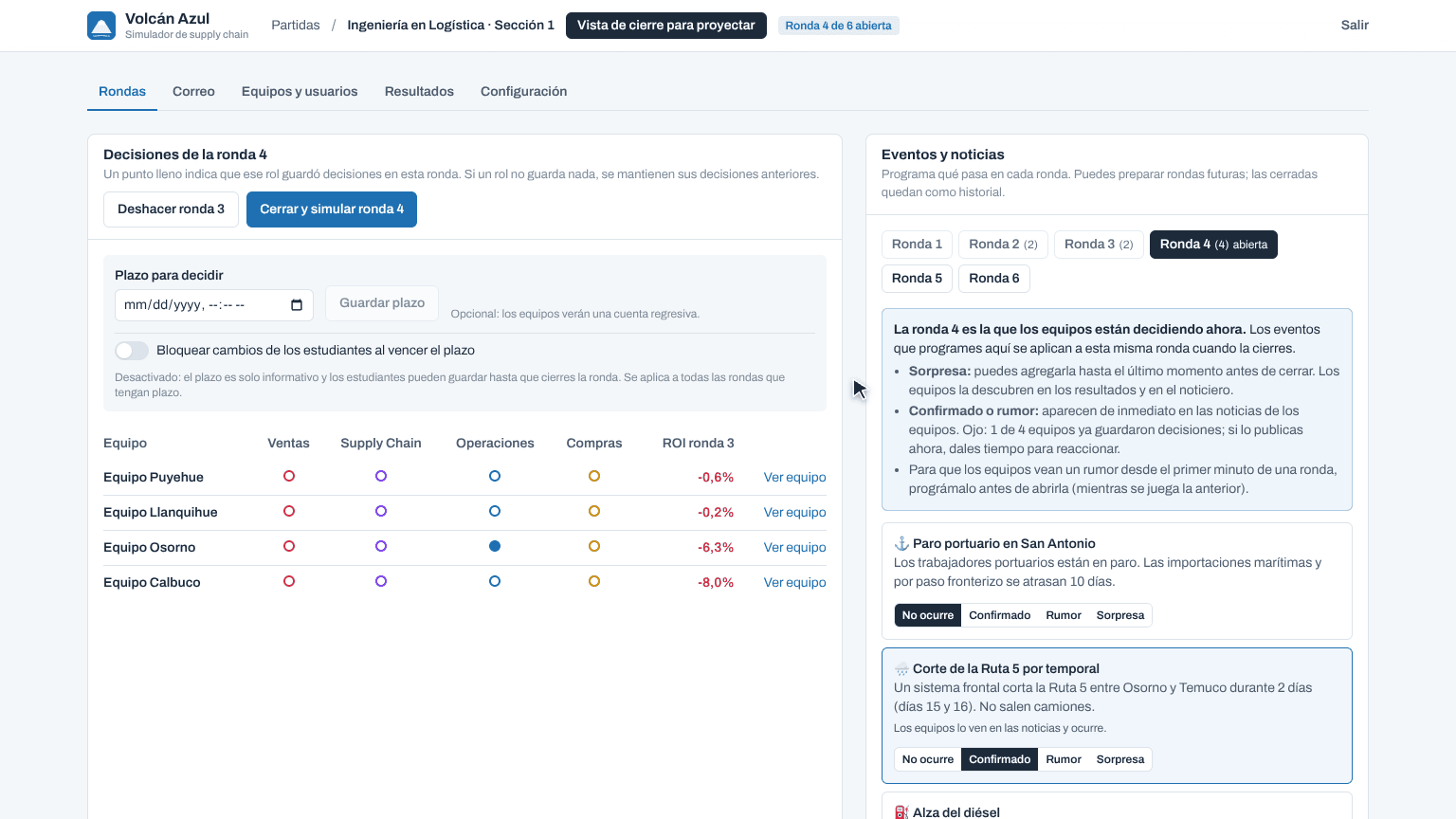This screenshot has height=819, width=1456.
Task: Switch to the Resultados tab
Action: pyautogui.click(x=419, y=92)
